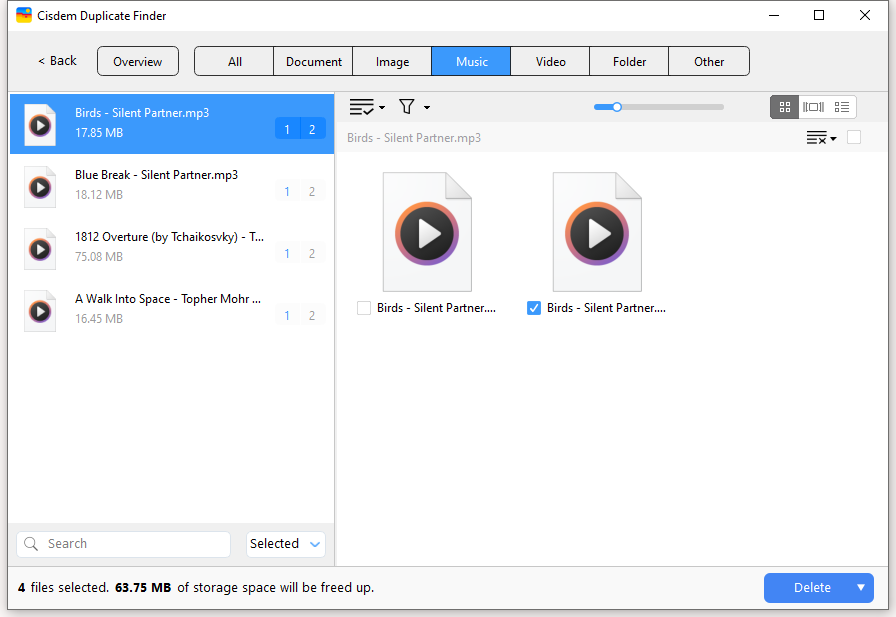Click the deselect-all list icon
The height and width of the screenshot is (617, 896).
818,138
